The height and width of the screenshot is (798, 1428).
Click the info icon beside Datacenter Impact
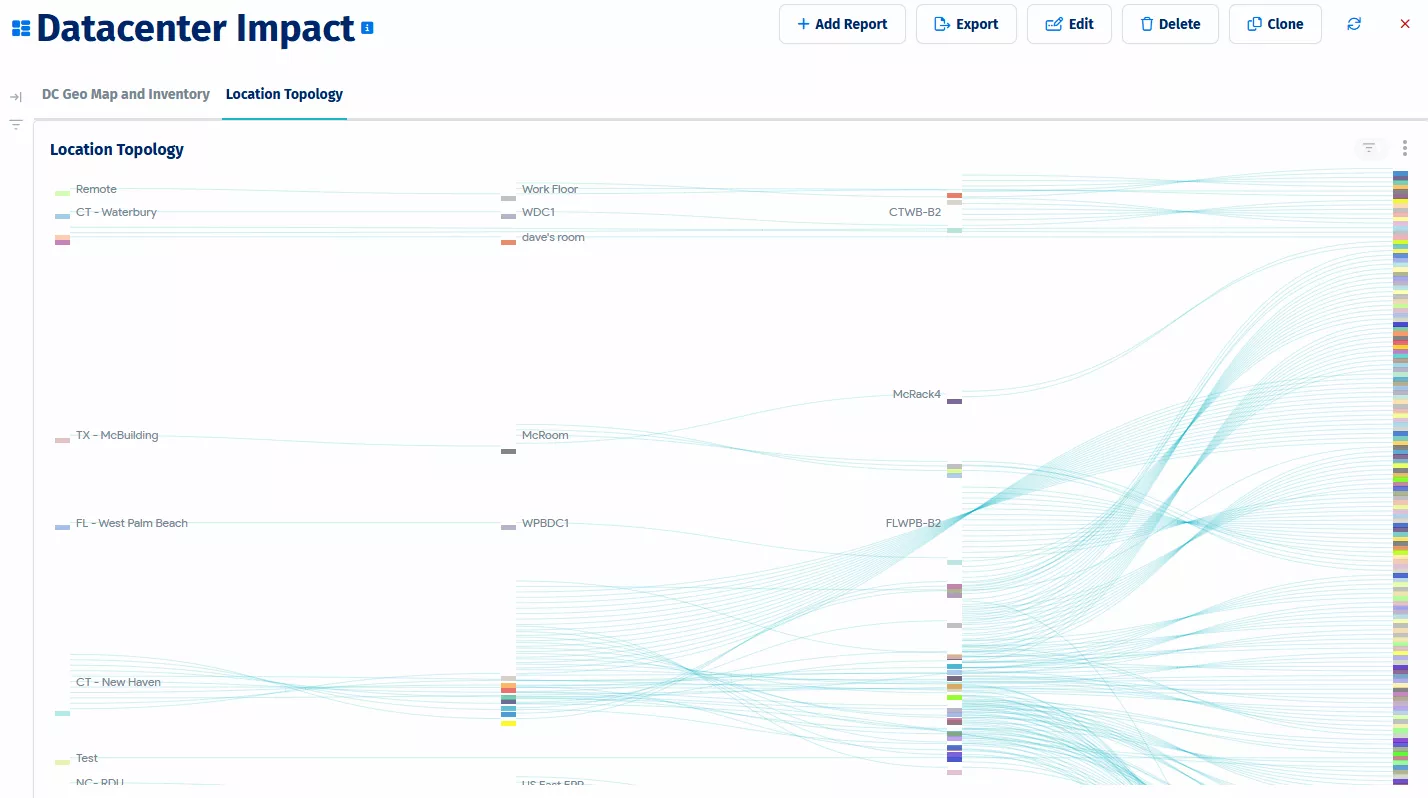368,28
